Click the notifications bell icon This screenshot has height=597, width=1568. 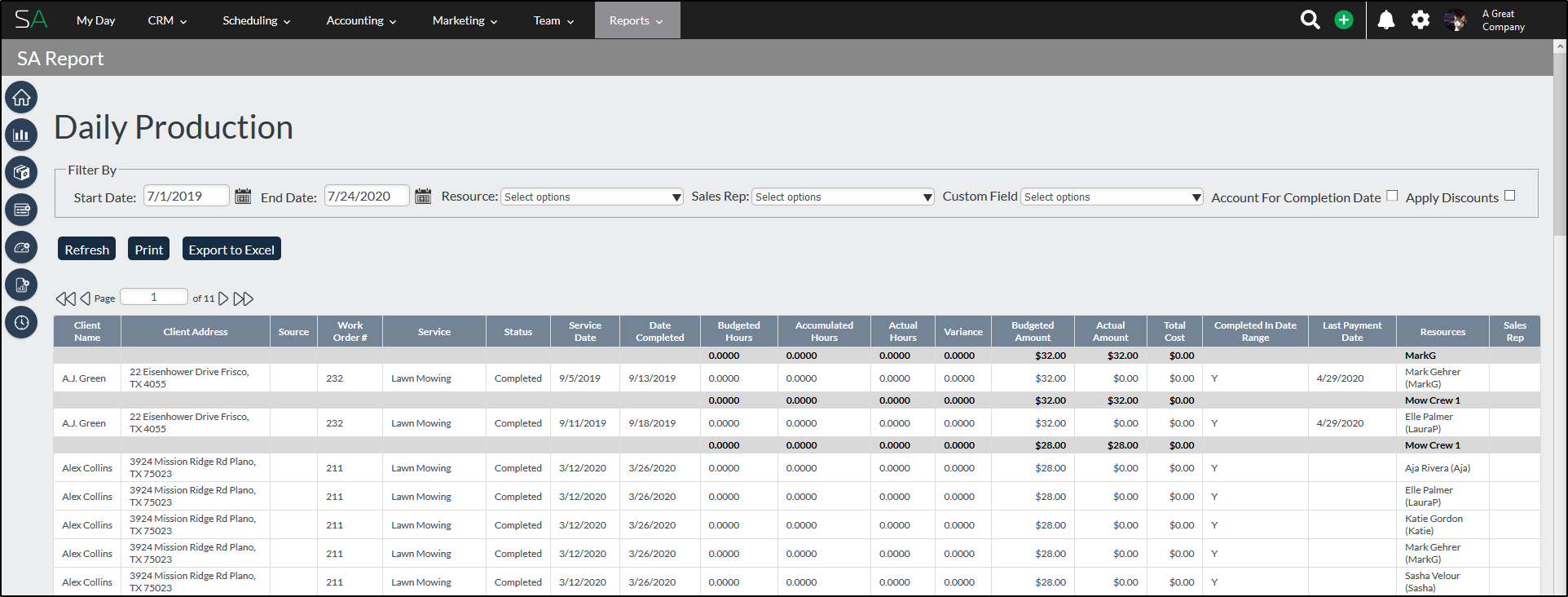pyautogui.click(x=1385, y=20)
